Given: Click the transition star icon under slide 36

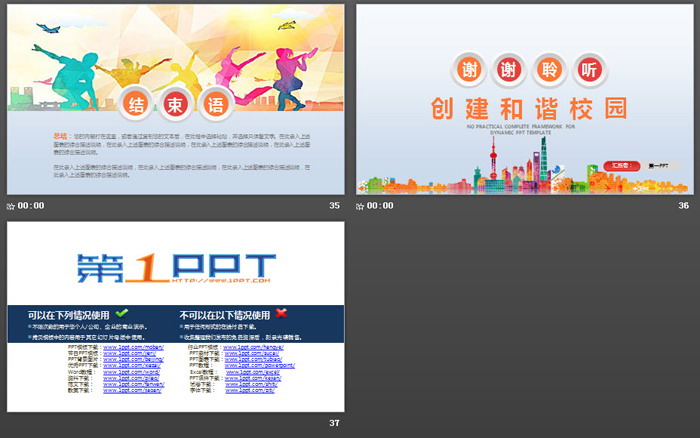Looking at the screenshot, I should [x=360, y=206].
